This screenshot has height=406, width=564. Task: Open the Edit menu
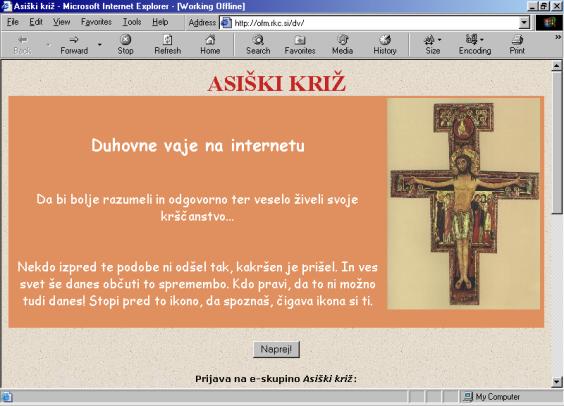[36, 22]
